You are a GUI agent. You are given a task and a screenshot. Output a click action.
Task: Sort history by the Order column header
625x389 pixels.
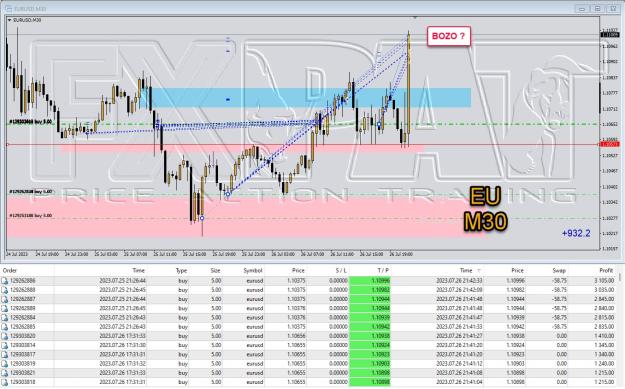10,270
